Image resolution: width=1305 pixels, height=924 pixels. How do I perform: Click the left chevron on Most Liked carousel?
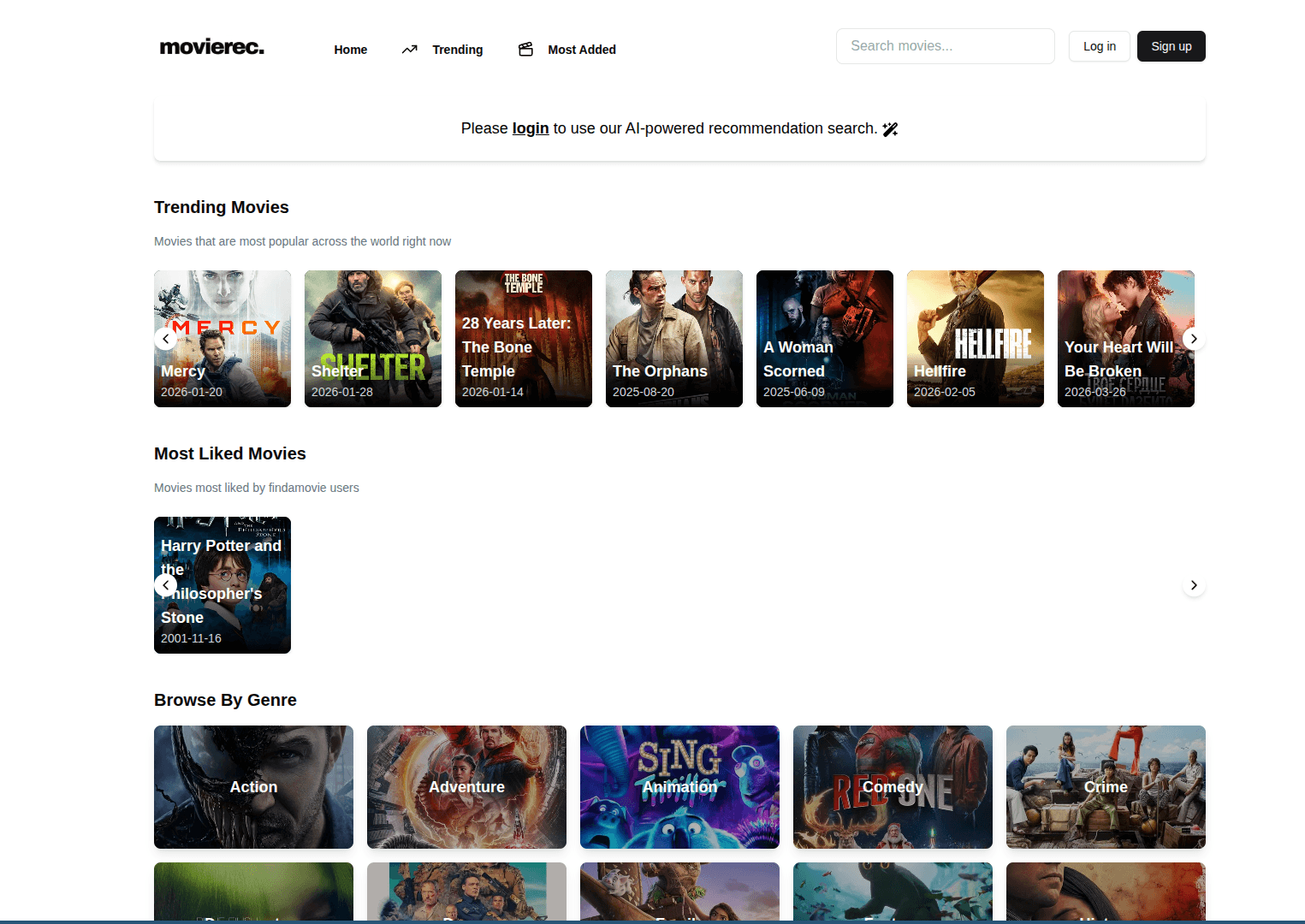[166, 584]
